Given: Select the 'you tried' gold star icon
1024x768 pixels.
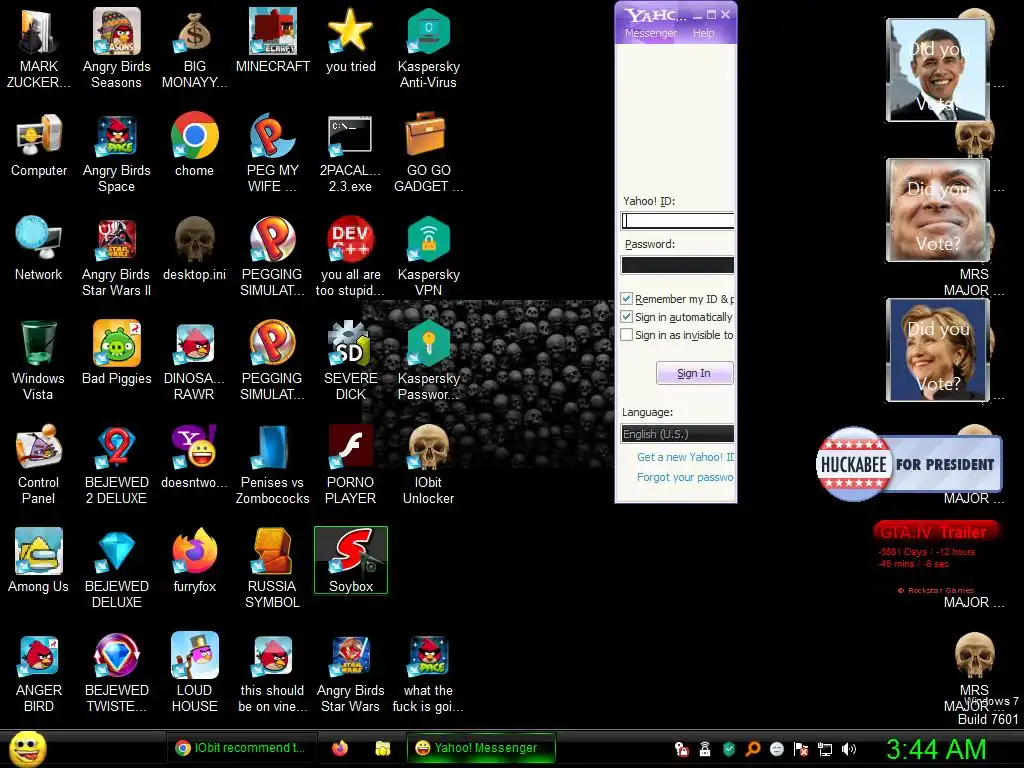Looking at the screenshot, I should (x=351, y=40).
